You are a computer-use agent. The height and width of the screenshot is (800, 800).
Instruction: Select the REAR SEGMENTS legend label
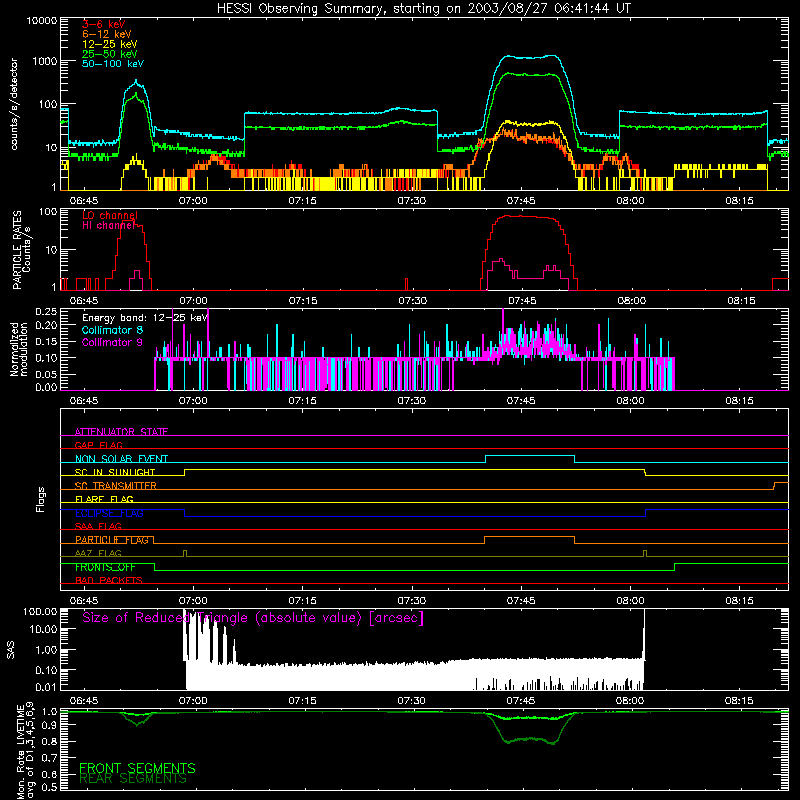[x=133, y=779]
